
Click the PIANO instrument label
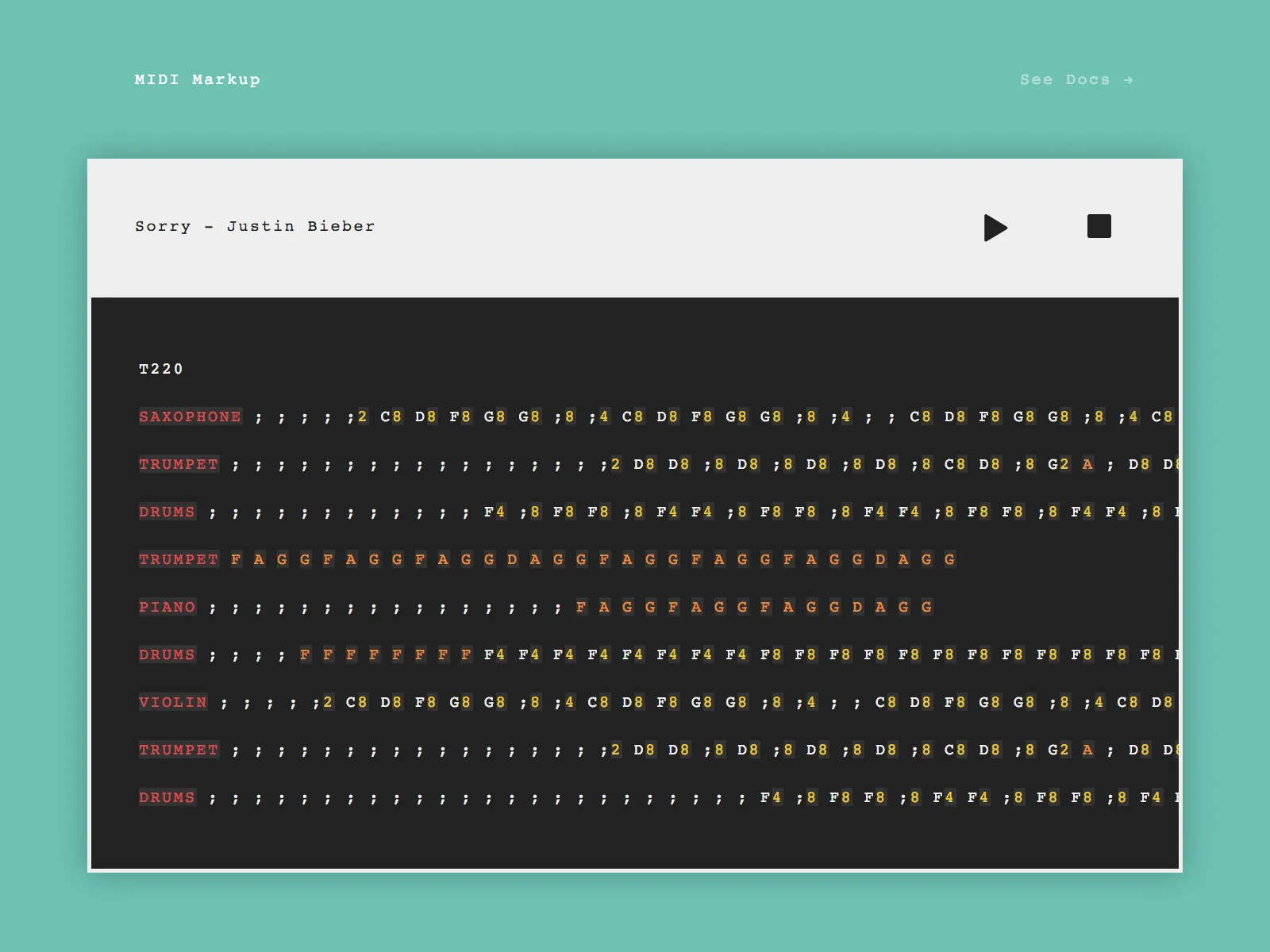point(167,607)
